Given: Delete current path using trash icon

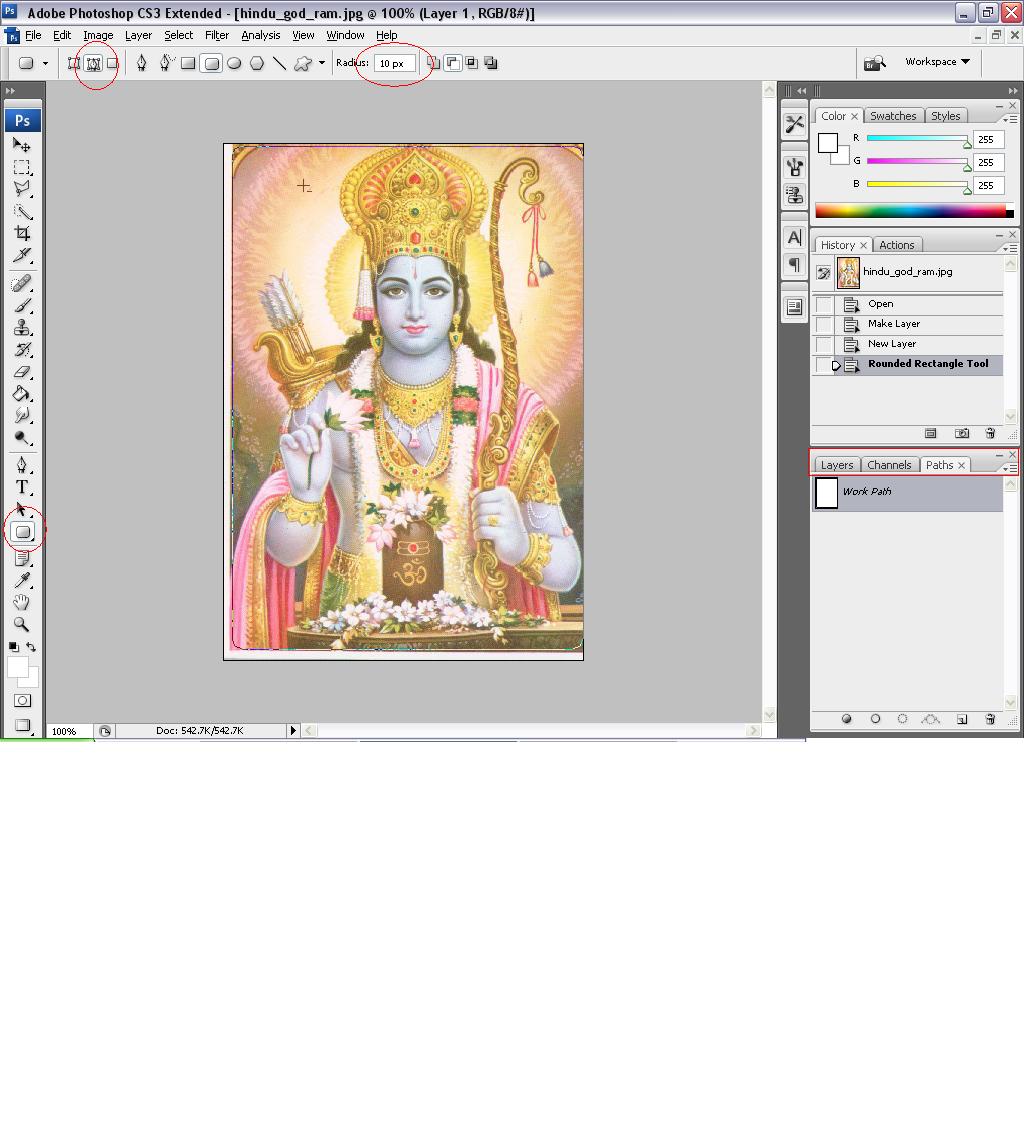Looking at the screenshot, I should point(990,719).
